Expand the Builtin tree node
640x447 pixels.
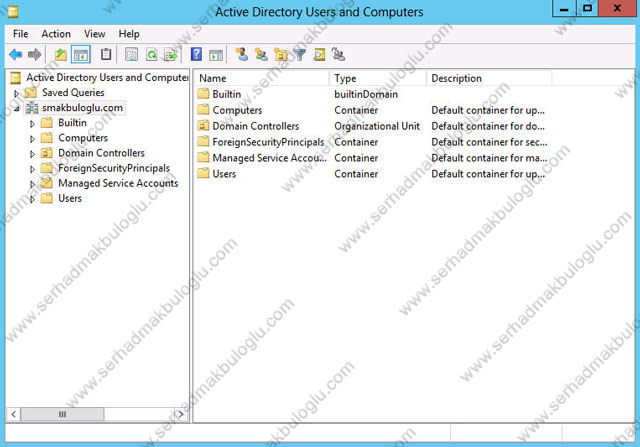click(x=32, y=124)
